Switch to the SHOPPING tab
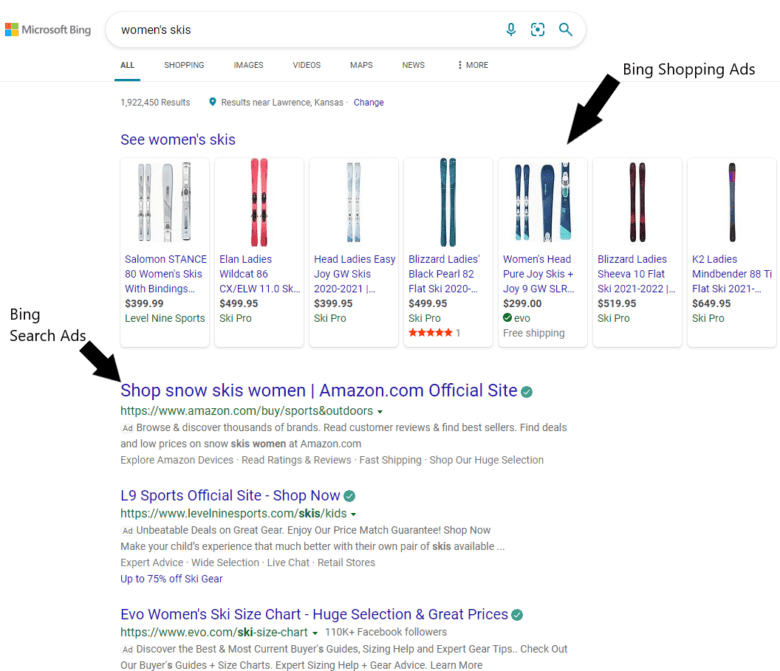The height and width of the screenshot is (671, 780). pyautogui.click(x=184, y=65)
